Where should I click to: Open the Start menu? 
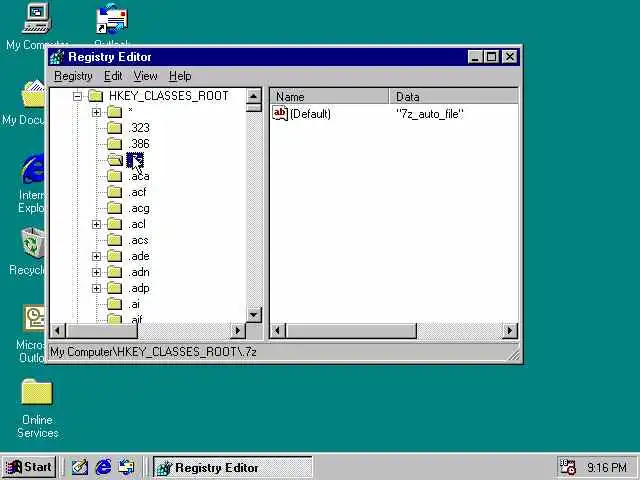[x=29, y=467]
